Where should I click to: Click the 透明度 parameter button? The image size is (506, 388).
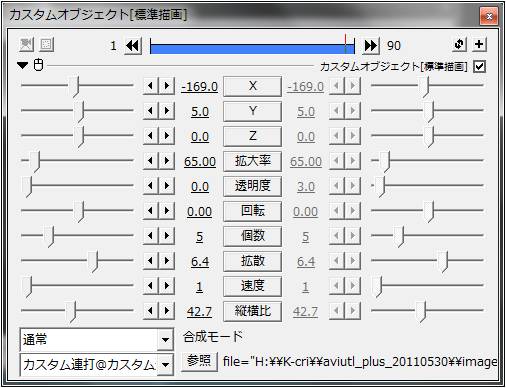[x=252, y=186]
